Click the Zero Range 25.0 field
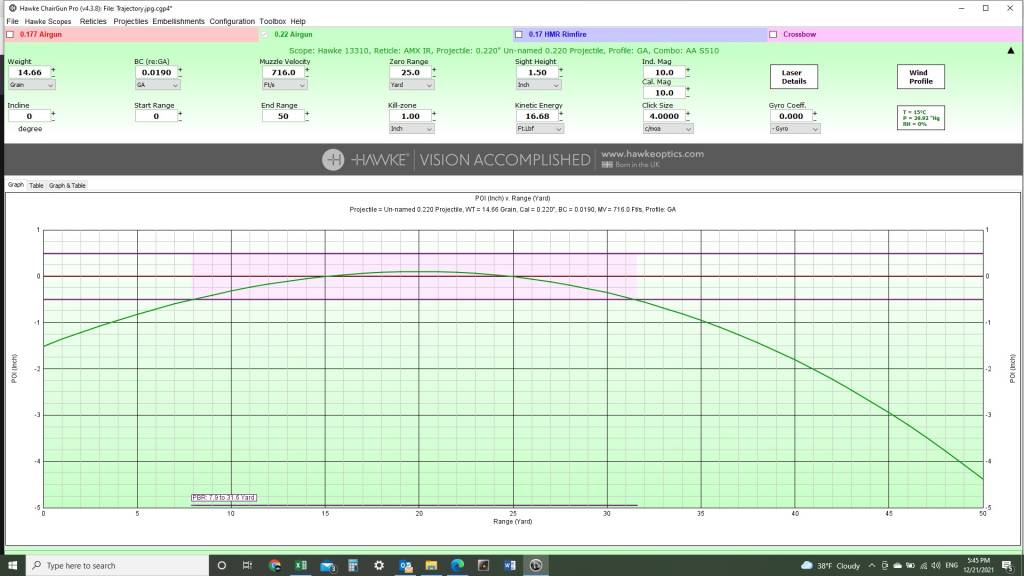 [410, 72]
